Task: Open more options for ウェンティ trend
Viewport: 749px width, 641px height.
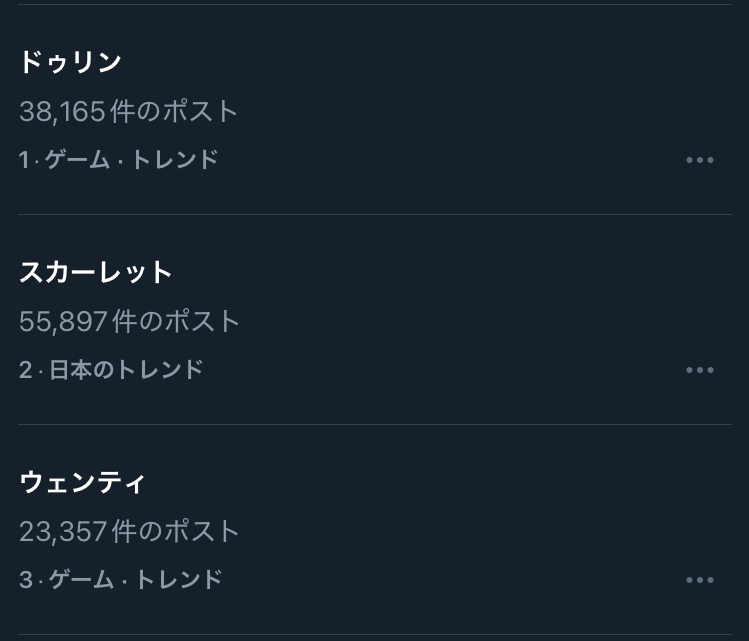Action: (x=700, y=580)
